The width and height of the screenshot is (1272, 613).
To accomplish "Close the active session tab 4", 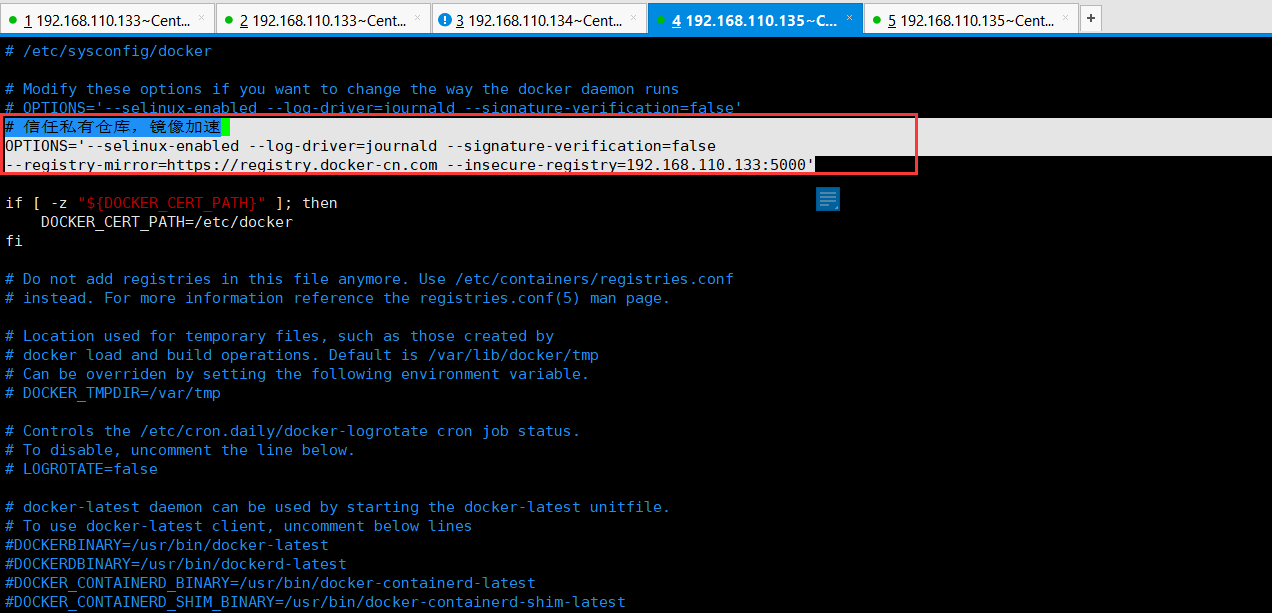I will coord(849,19).
